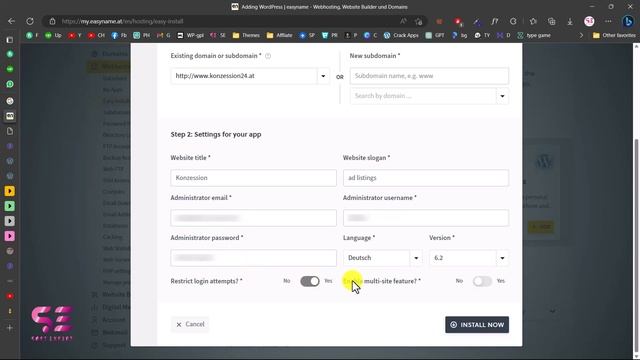
Task: Click the Administrator email field
Action: [253, 218]
